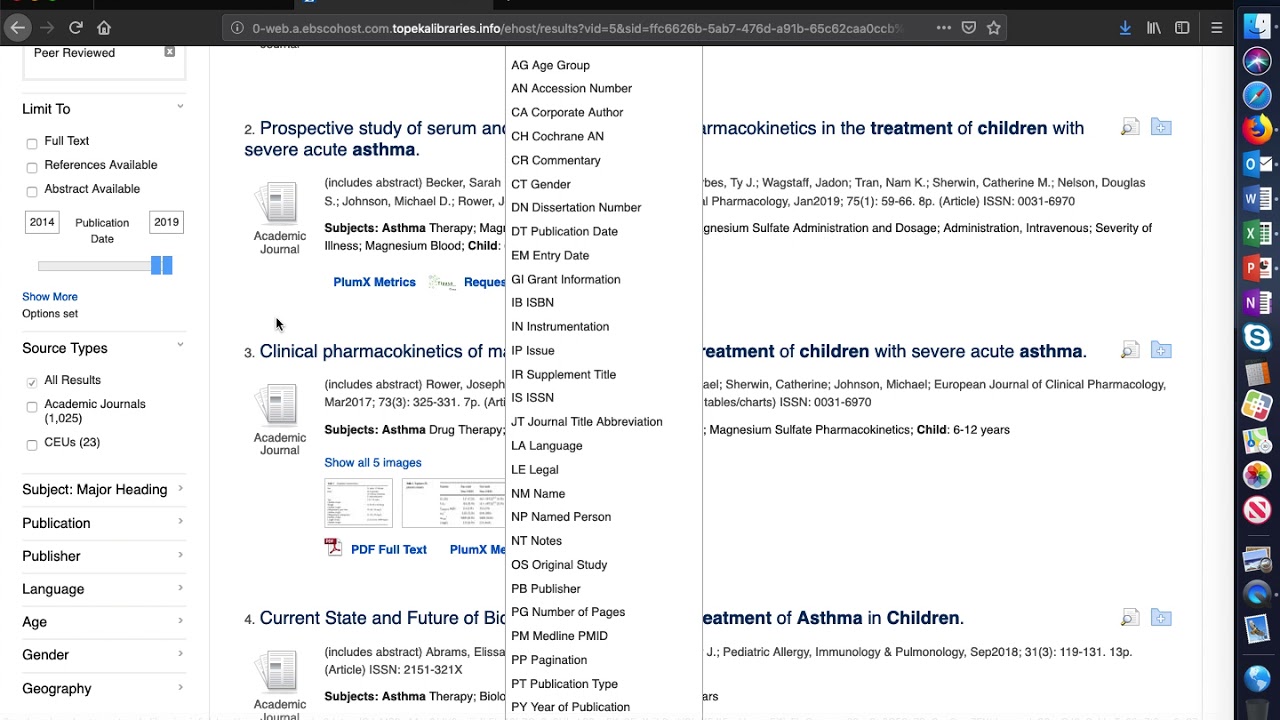Screen dimensions: 1280x720
Task: Click the browser reload icon
Action: [x=76, y=28]
